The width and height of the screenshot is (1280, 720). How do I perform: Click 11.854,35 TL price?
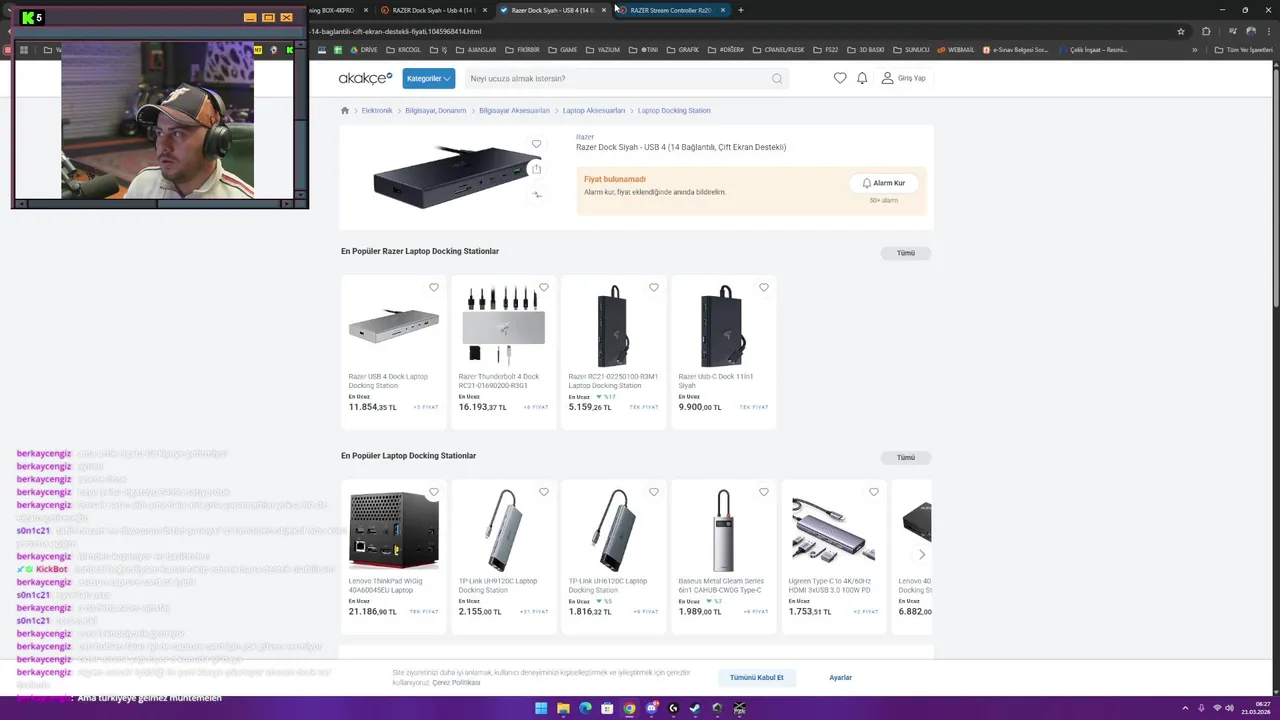pos(373,407)
